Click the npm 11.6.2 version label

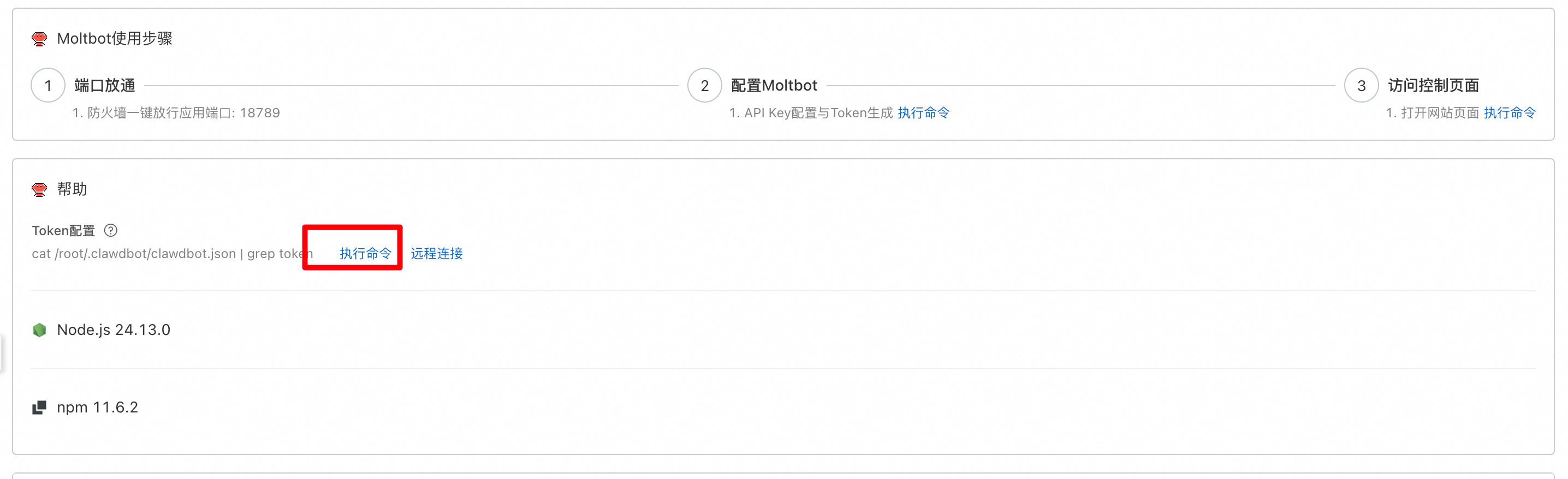pyautogui.click(x=97, y=408)
